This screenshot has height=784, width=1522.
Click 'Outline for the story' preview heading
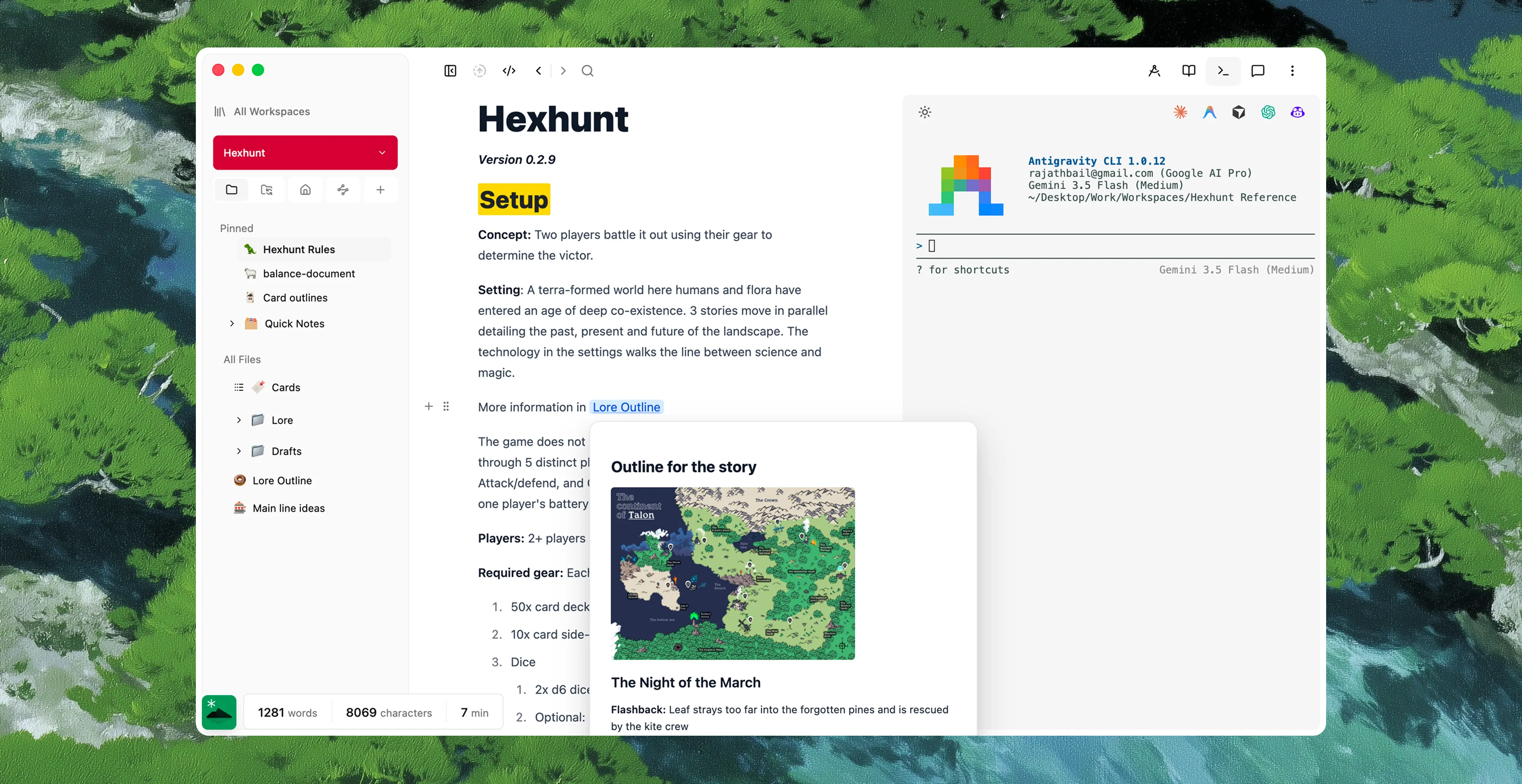[x=684, y=467]
